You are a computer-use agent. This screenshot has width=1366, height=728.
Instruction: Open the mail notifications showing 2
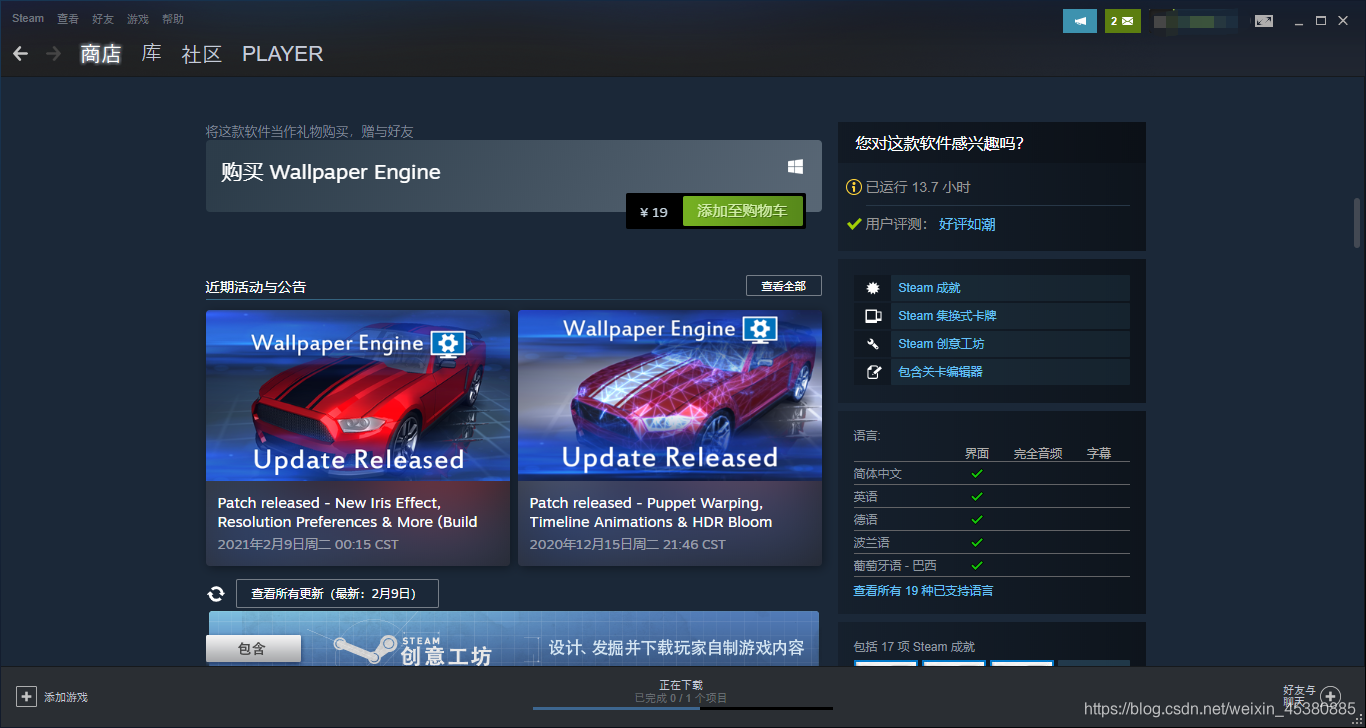coord(1123,20)
